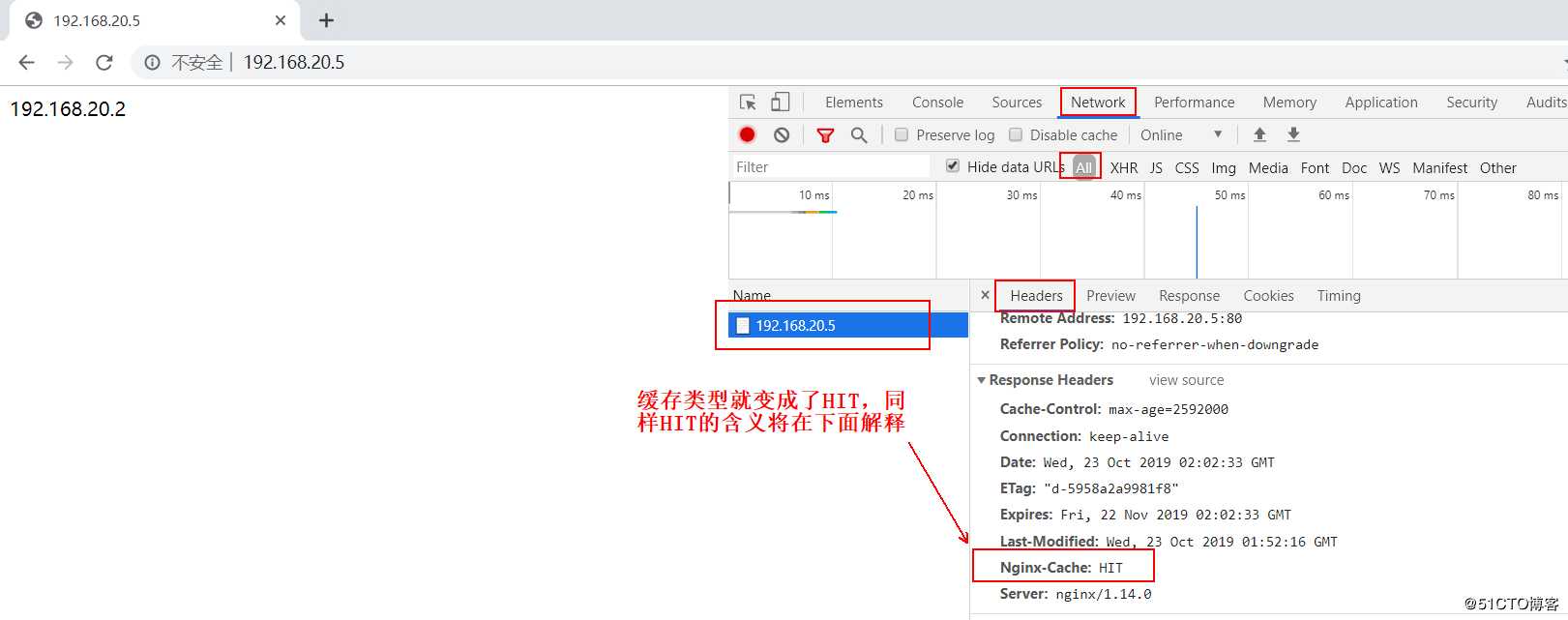Screen dimensions: 1568x620
Task: Open the Sources panel
Action: click(1017, 103)
